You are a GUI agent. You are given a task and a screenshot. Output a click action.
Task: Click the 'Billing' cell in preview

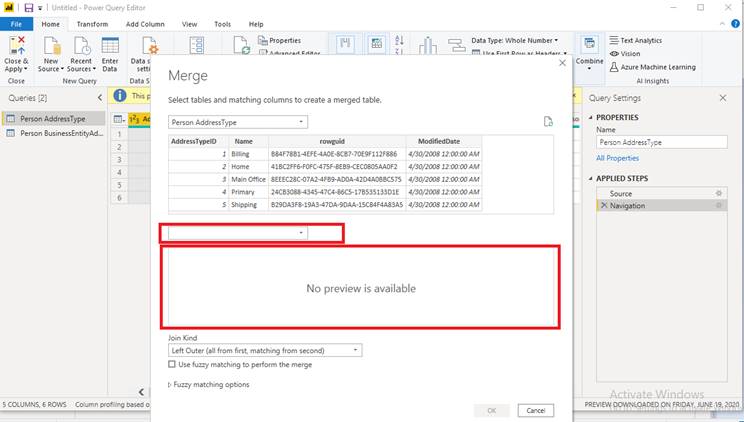tap(249, 154)
